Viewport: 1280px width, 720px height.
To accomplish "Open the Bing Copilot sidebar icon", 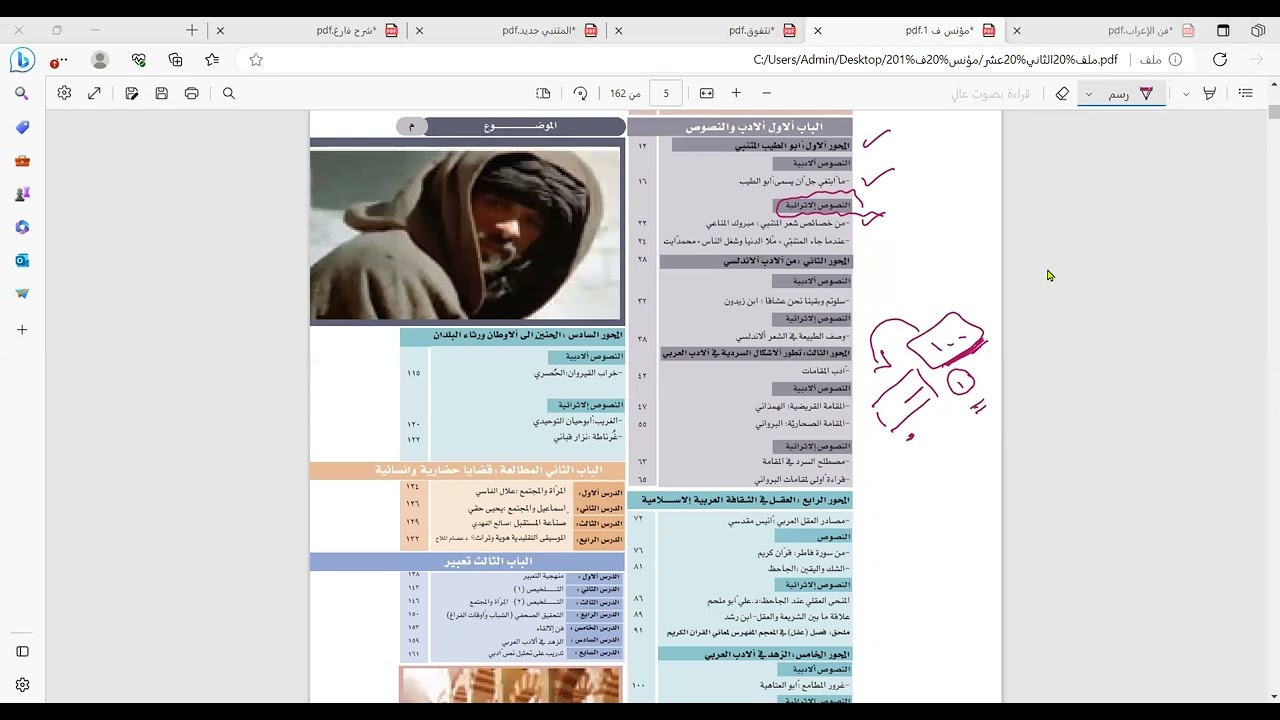I will (x=22, y=60).
